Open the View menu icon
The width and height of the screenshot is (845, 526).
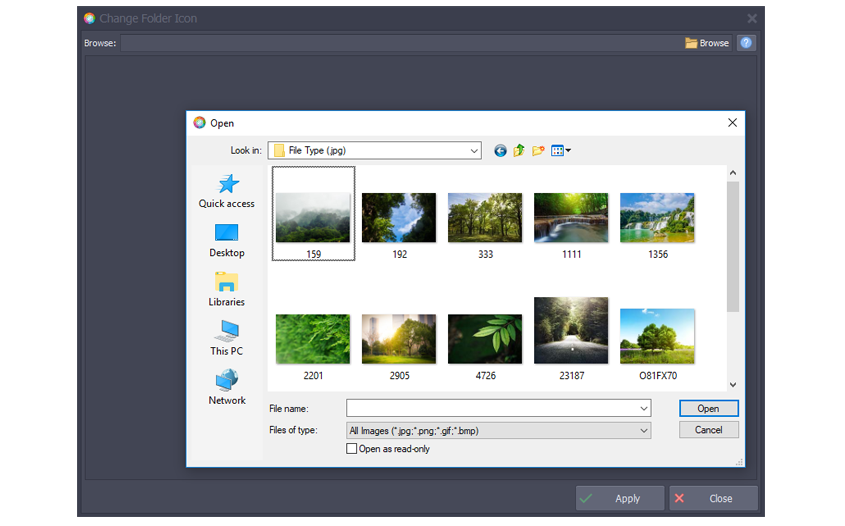click(561, 151)
